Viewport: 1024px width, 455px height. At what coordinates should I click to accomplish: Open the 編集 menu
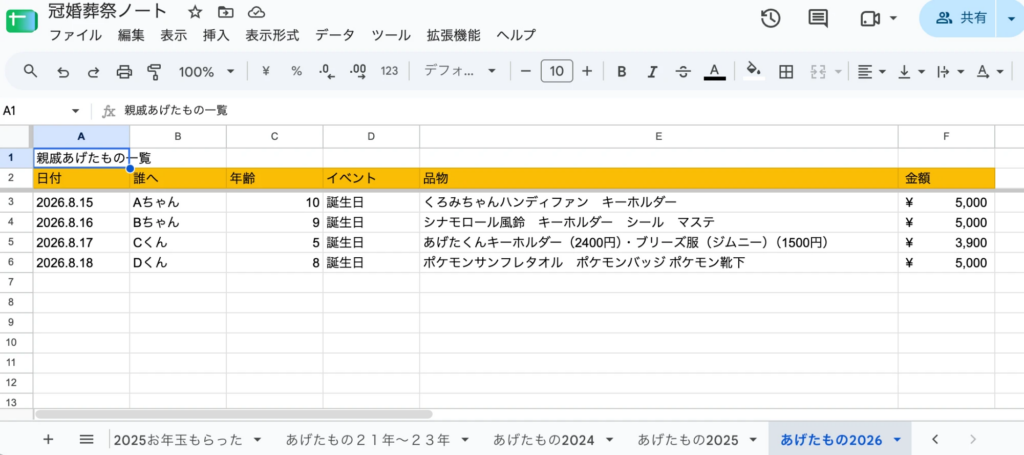131,35
